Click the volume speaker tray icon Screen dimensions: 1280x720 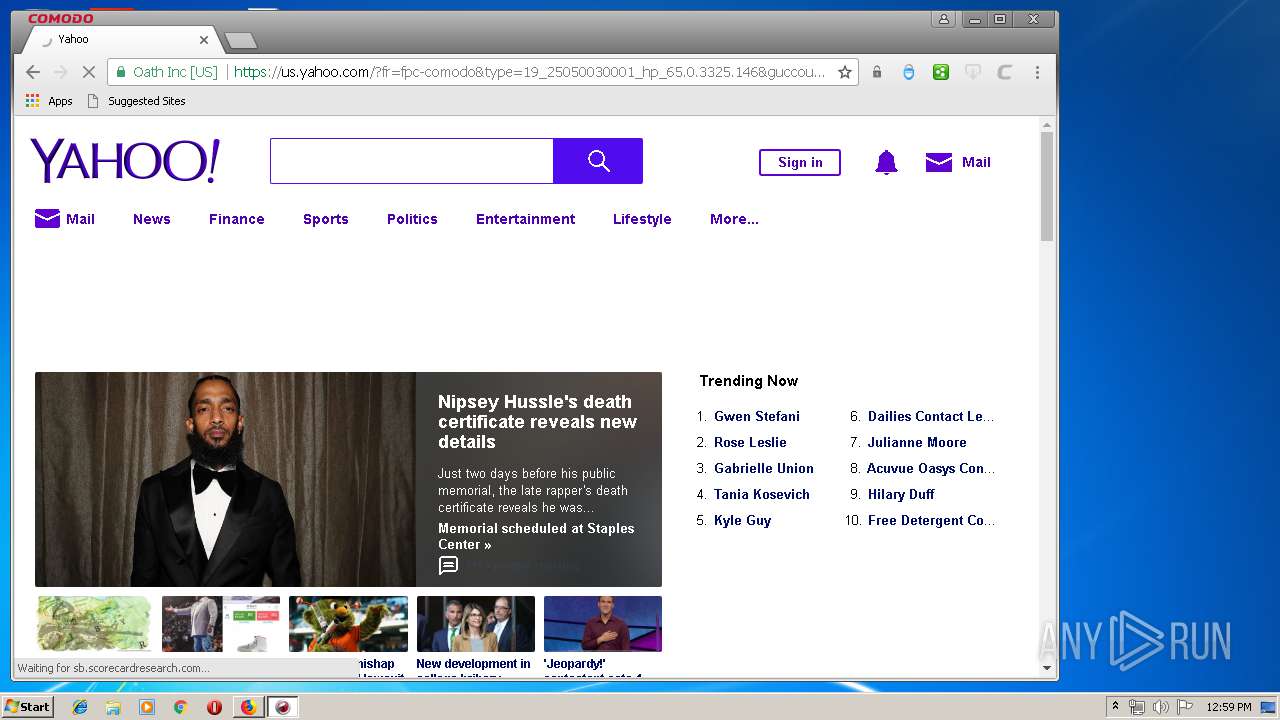coord(1160,707)
